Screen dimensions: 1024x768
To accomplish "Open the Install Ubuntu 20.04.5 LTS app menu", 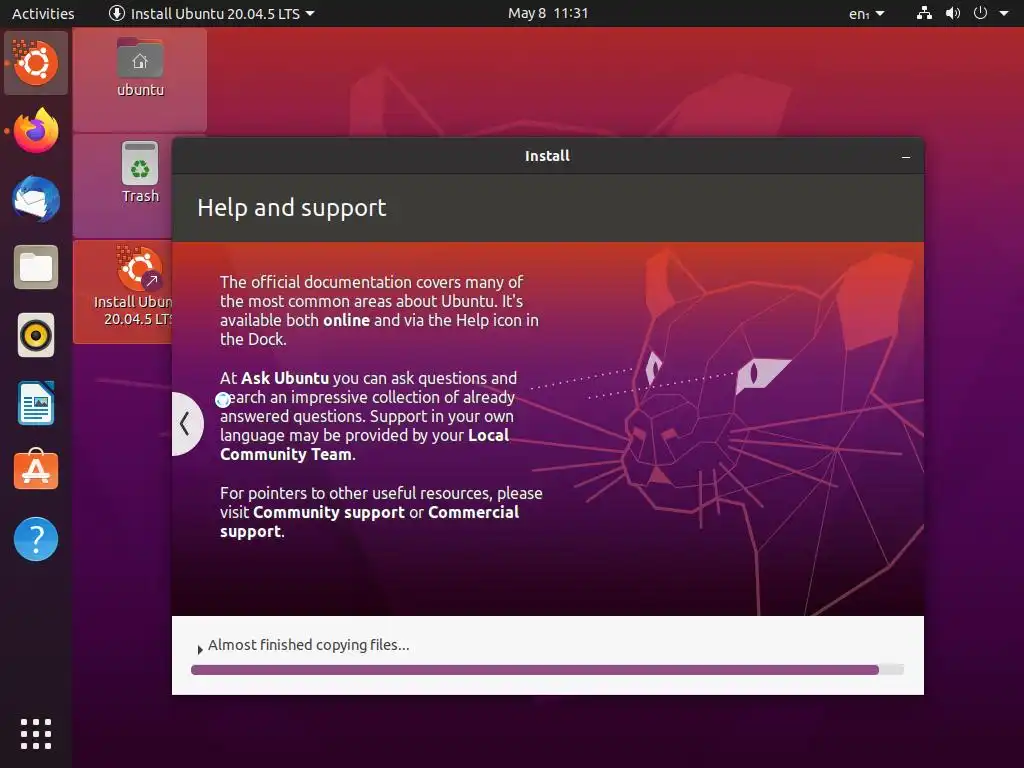I will pos(212,13).
